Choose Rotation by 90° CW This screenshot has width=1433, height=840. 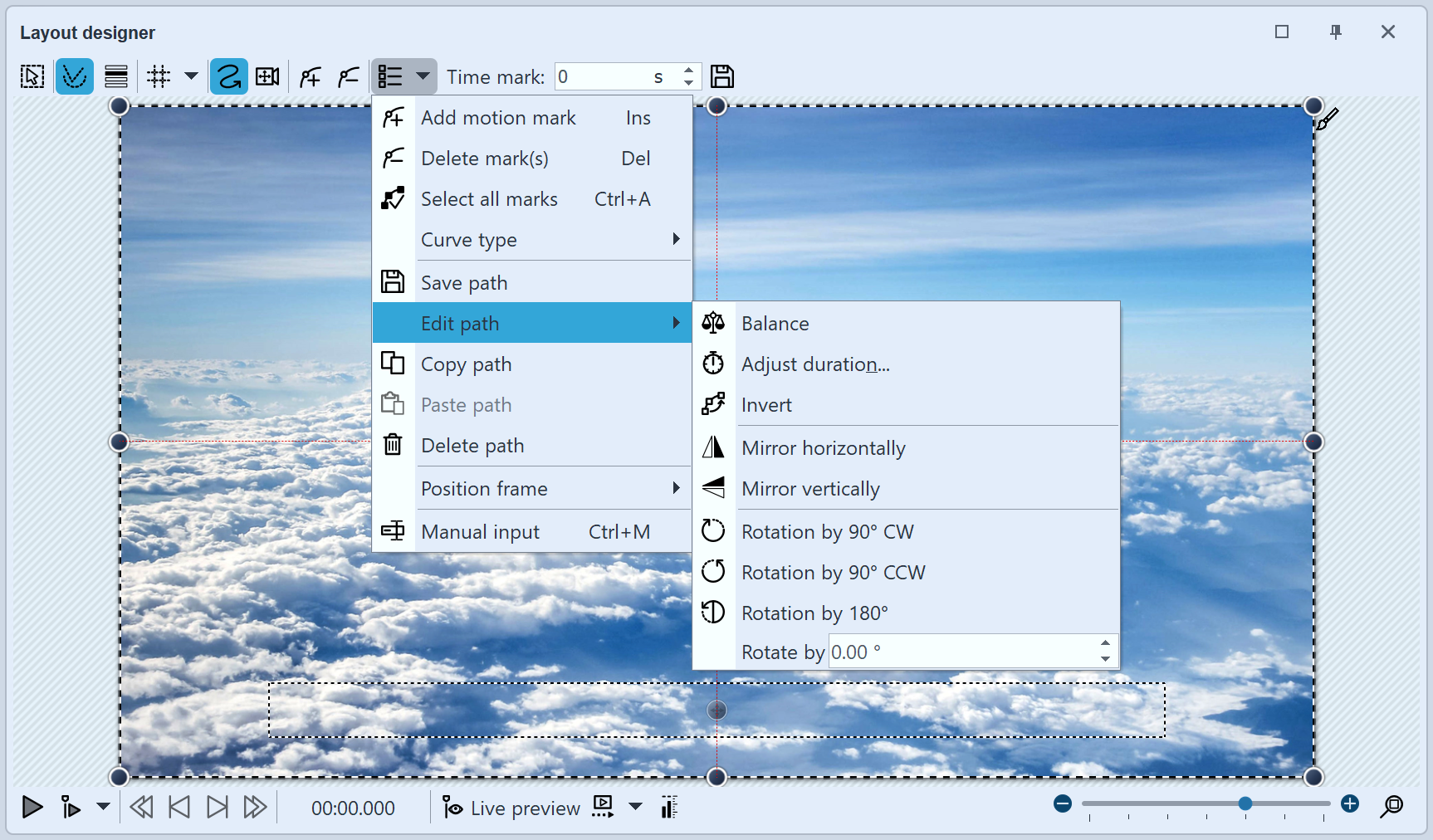[x=828, y=531]
